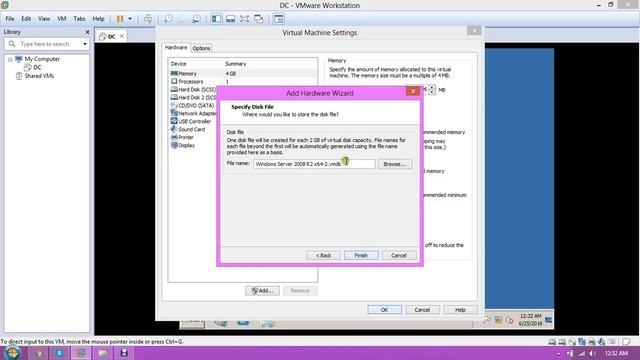
Task: Collapse the My Computer tree node
Action: coord(10,59)
